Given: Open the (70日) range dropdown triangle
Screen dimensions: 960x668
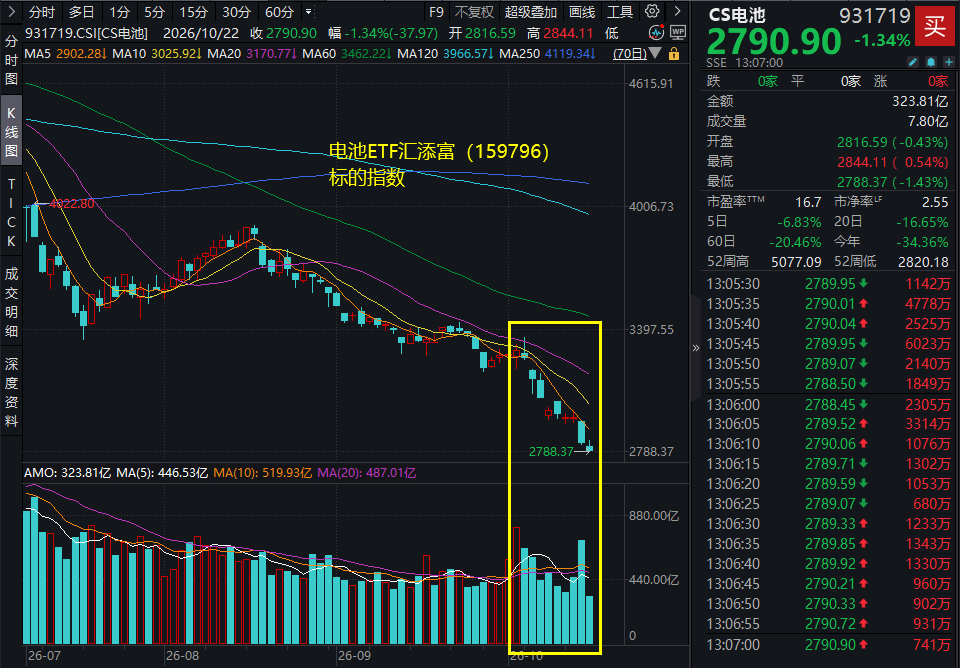Looking at the screenshot, I should pos(655,54).
